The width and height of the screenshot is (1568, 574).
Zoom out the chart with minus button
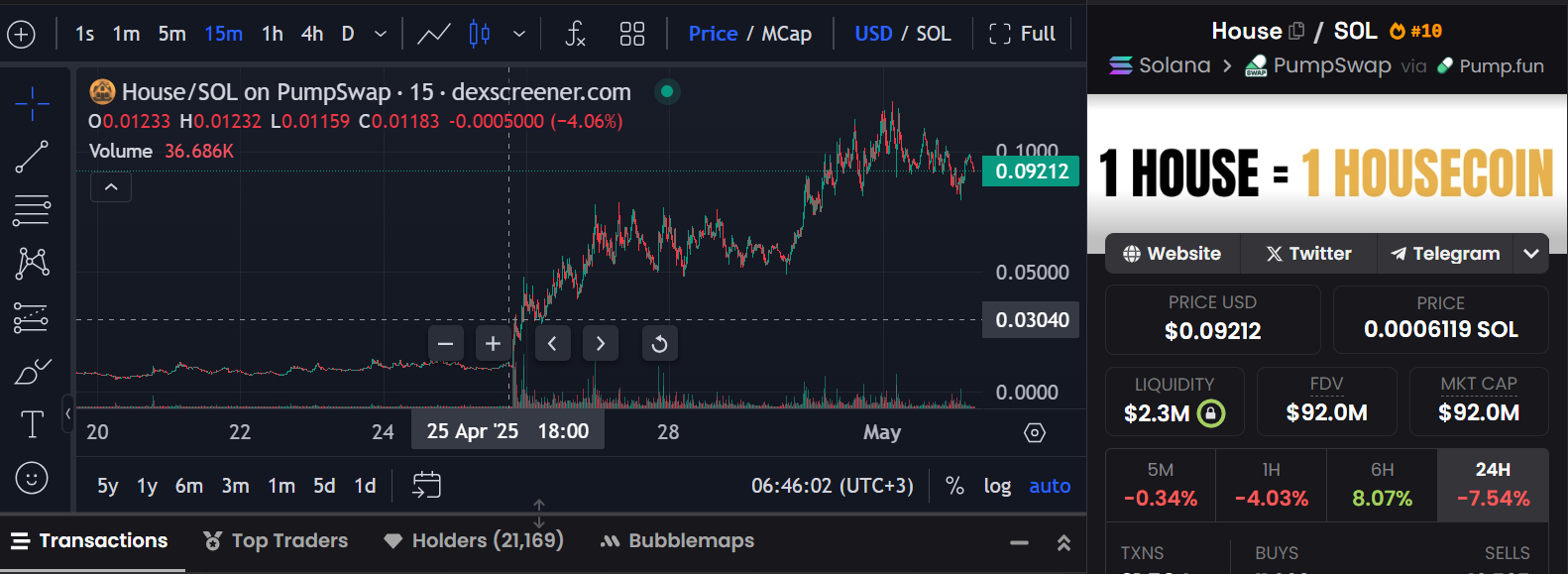coord(445,344)
